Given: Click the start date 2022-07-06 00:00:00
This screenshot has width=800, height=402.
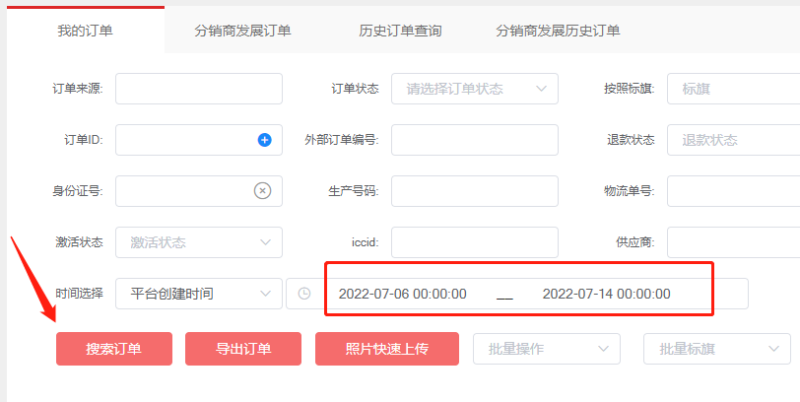Looking at the screenshot, I should point(403,294).
